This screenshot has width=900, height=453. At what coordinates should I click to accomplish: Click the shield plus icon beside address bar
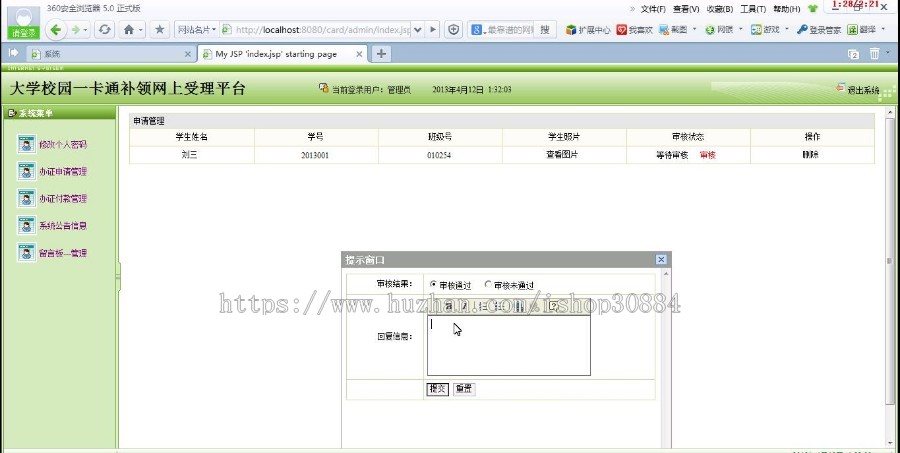pos(453,29)
